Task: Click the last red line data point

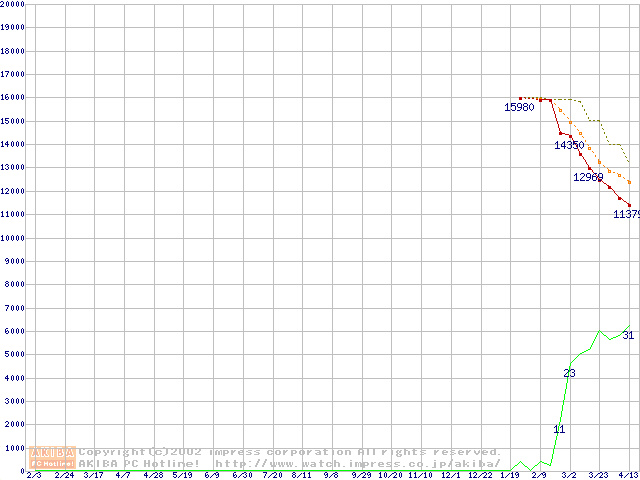Action: (629, 206)
